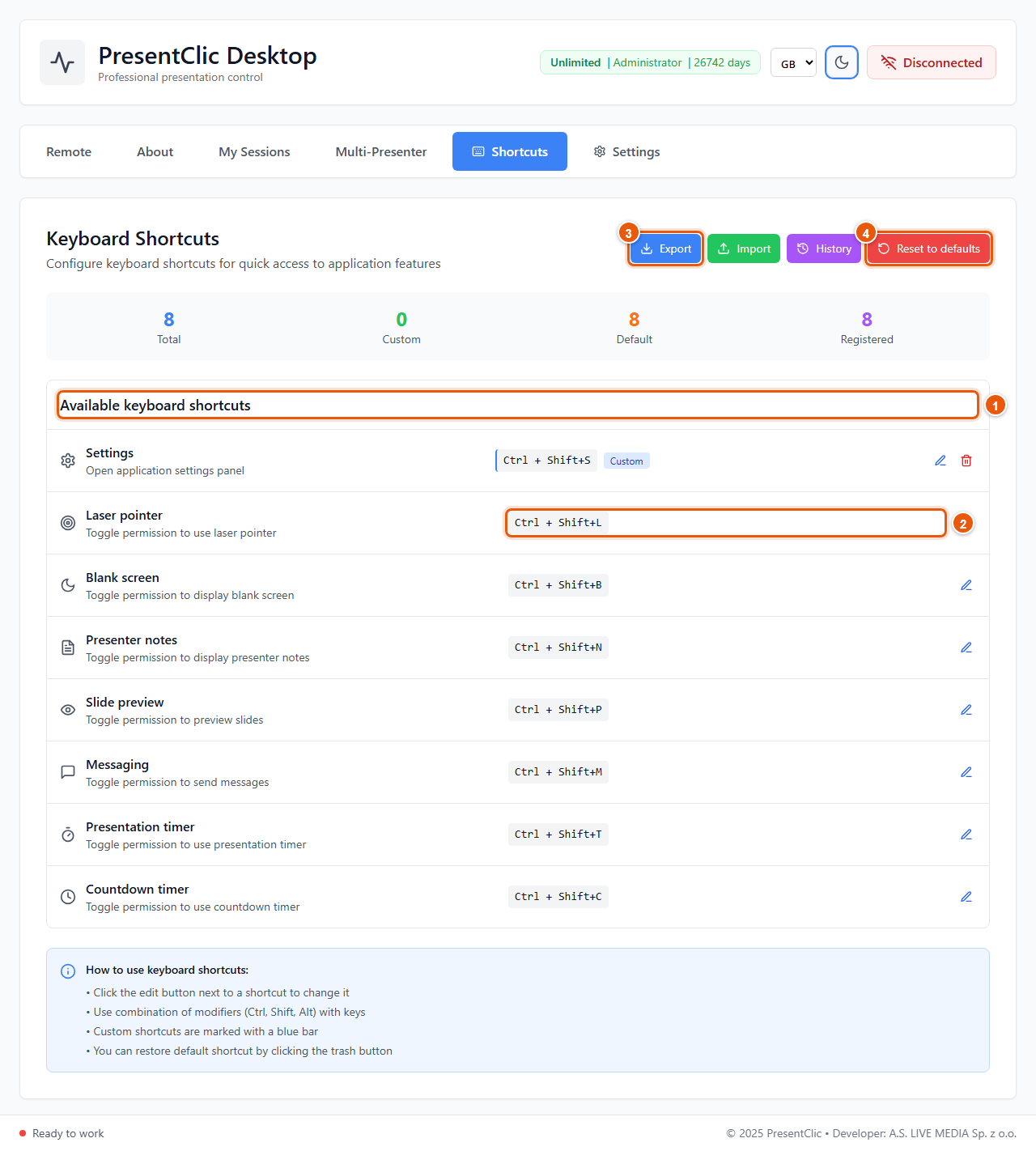This screenshot has width=1036, height=1151.
Task: Open the Shortcuts tab
Action: point(510,151)
